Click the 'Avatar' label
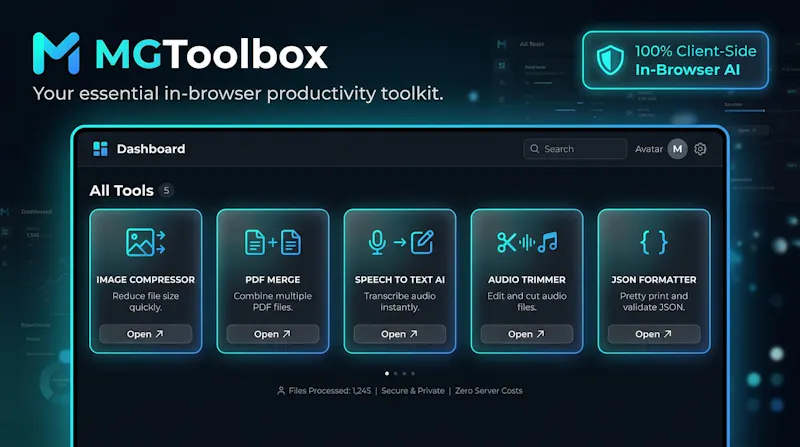This screenshot has width=800, height=447. tap(648, 148)
